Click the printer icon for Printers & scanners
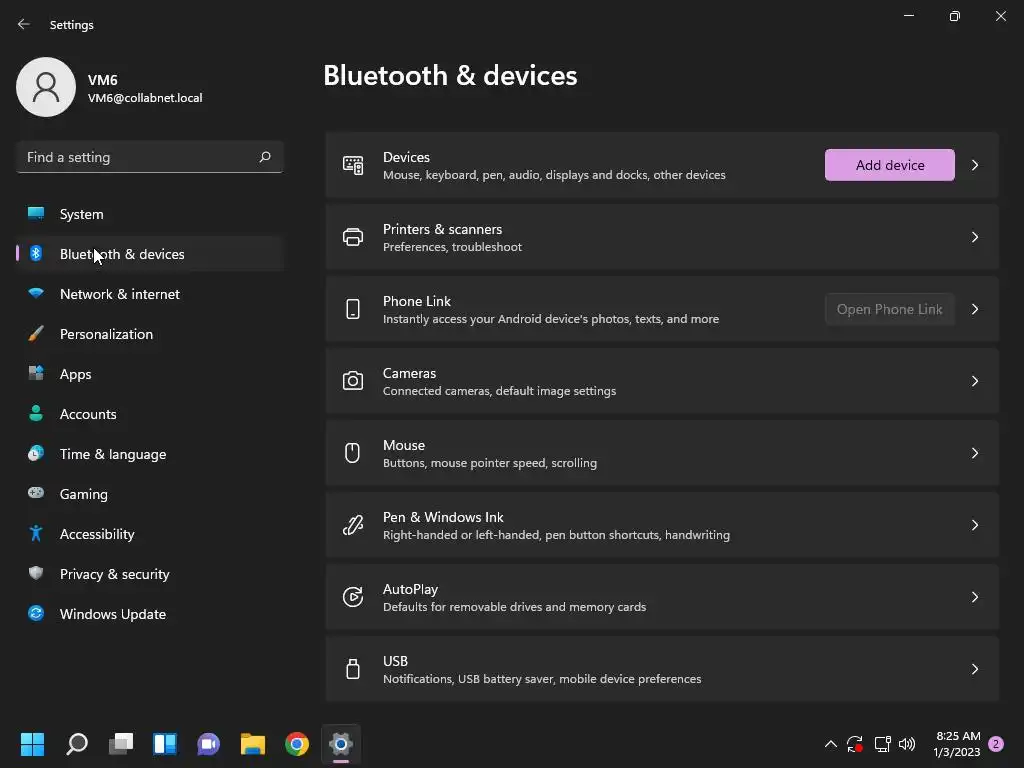This screenshot has height=768, width=1024. tap(353, 237)
